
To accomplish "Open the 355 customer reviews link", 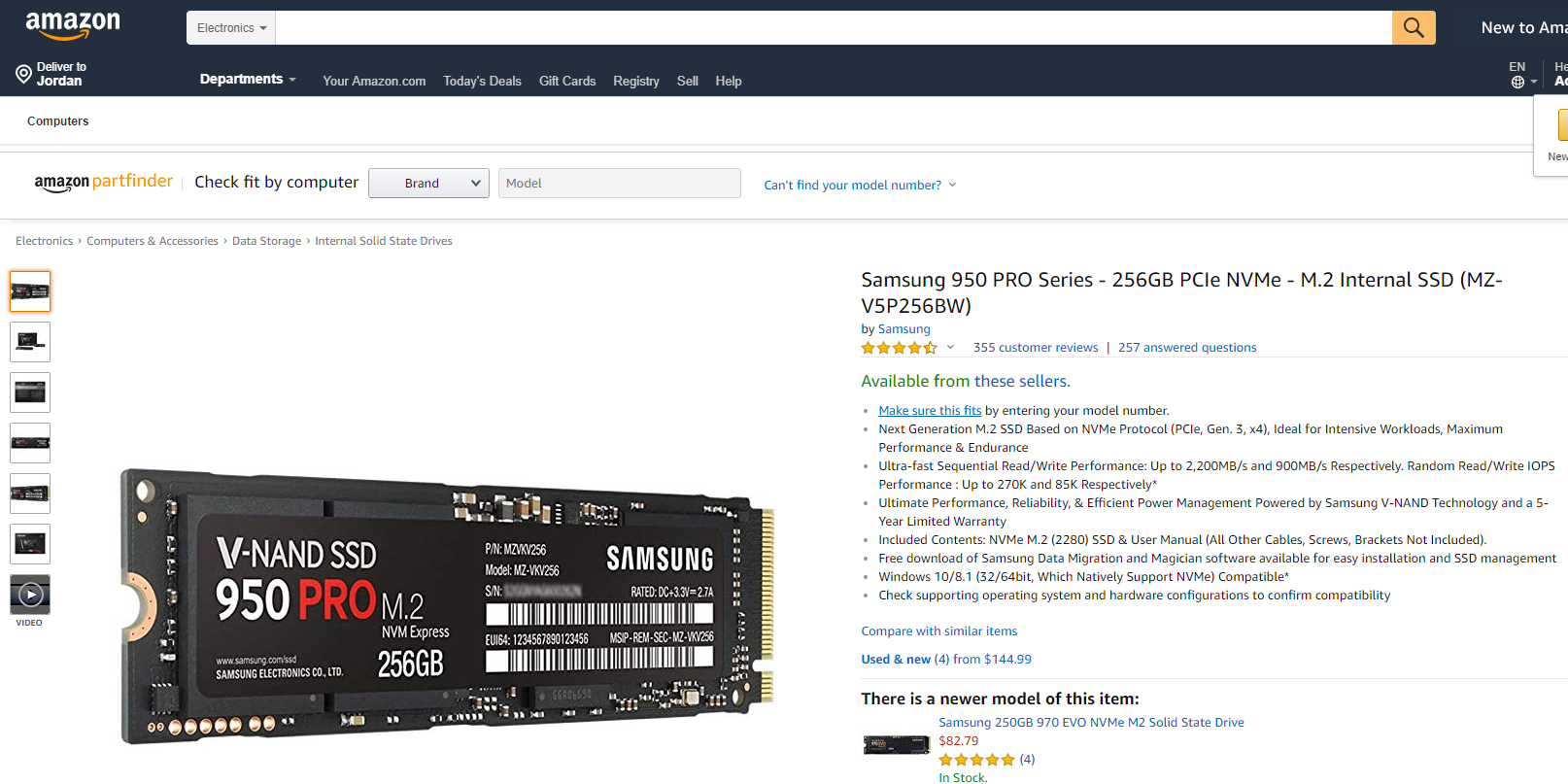I will 1036,348.
